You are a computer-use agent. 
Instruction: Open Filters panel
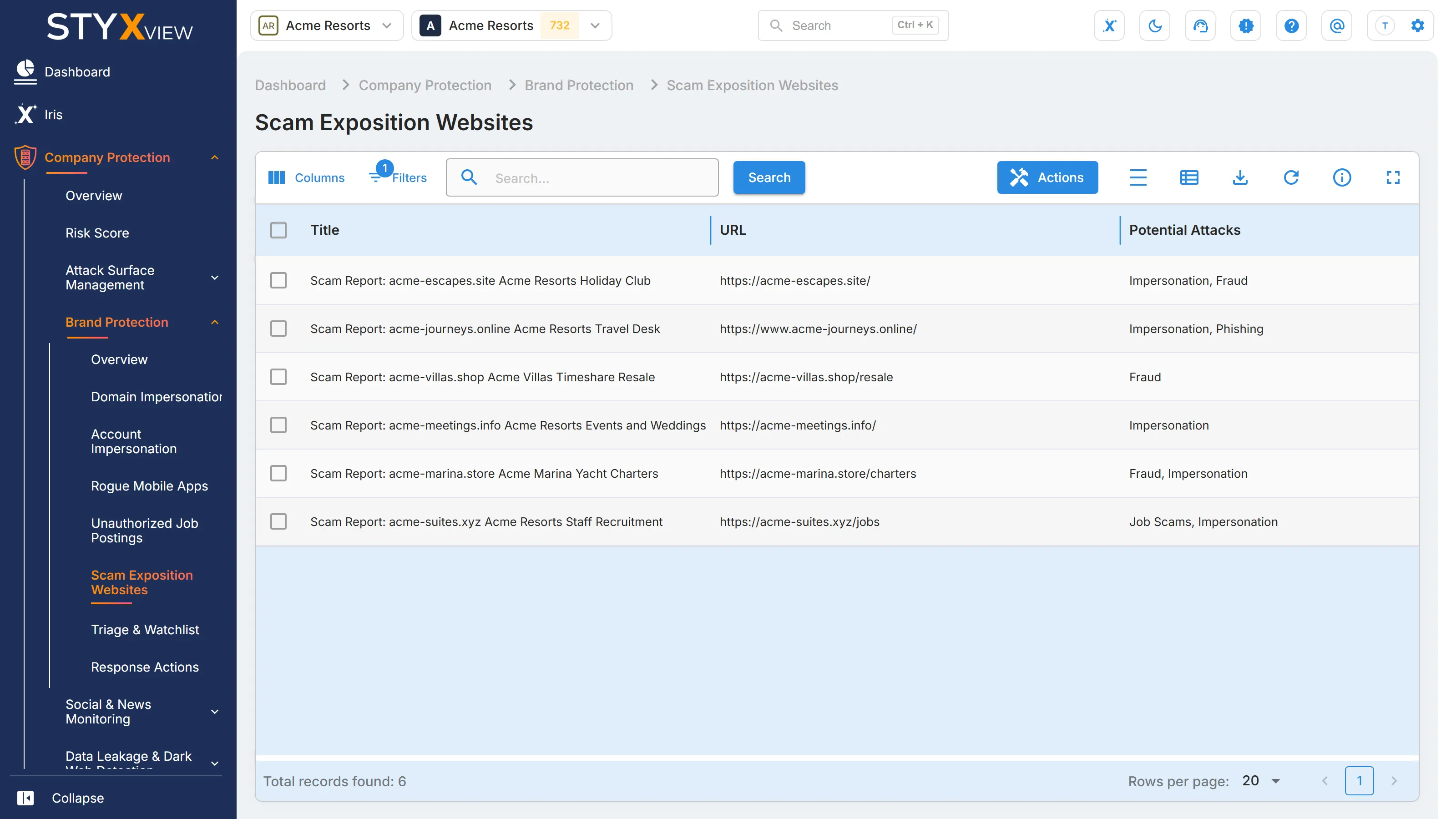(x=398, y=177)
